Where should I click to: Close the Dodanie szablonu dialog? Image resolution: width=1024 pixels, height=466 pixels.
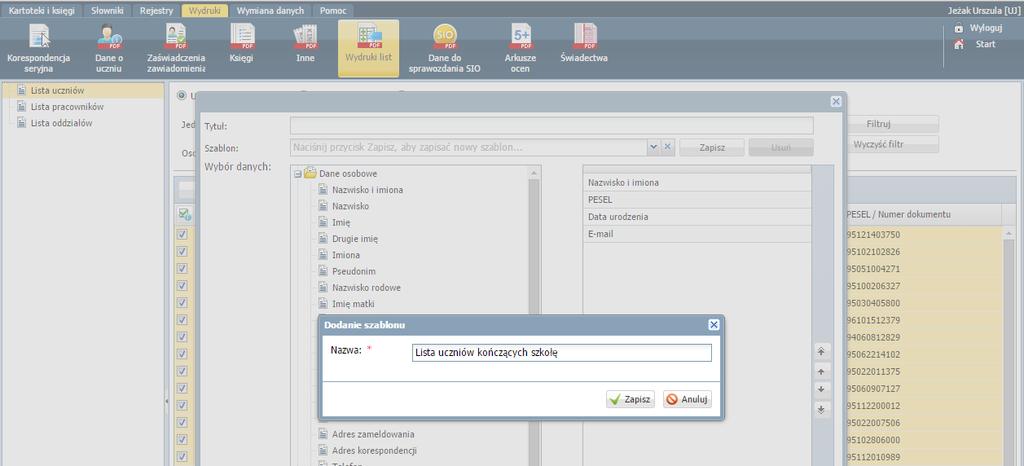tap(713, 324)
